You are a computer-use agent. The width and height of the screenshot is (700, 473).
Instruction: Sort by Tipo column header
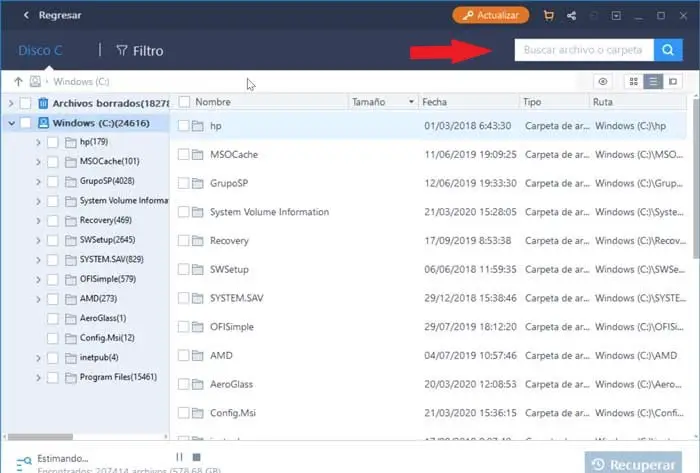coord(532,102)
